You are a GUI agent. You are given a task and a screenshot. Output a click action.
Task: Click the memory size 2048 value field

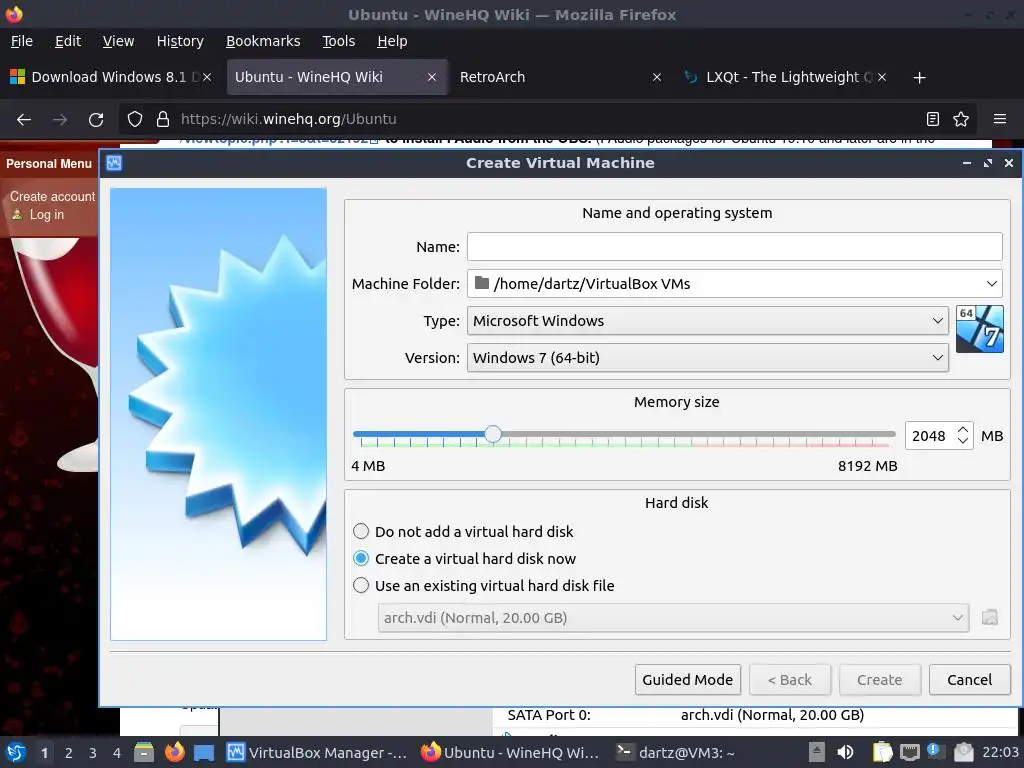[929, 436]
